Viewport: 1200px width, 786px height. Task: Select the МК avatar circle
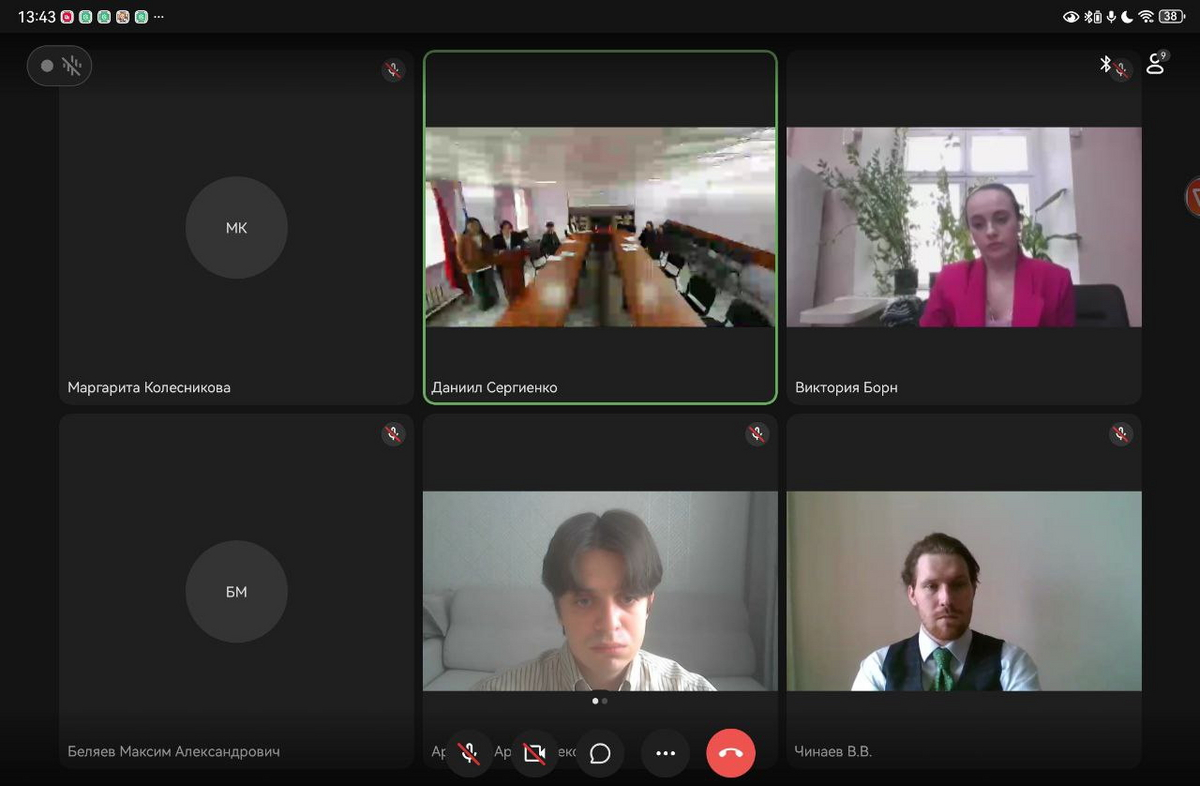[x=236, y=228]
